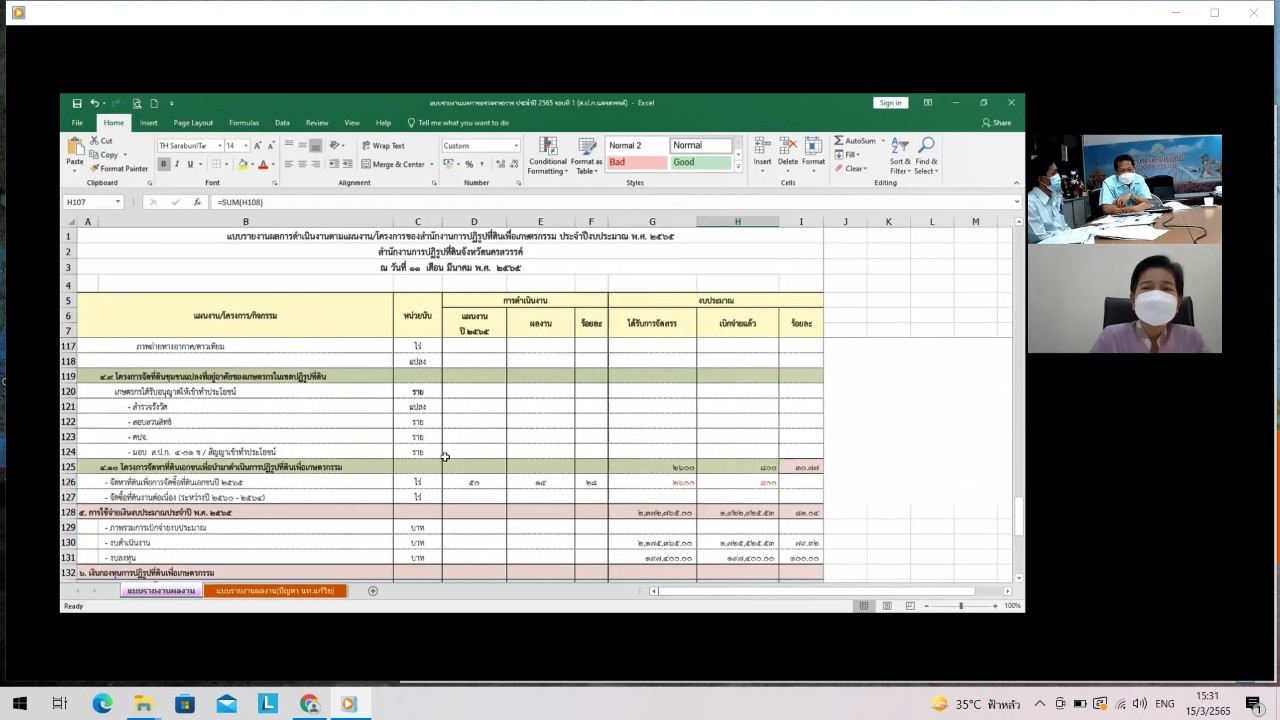Click the Save icon in Quick Access Toolbar
The image size is (1280, 720).
77,103
